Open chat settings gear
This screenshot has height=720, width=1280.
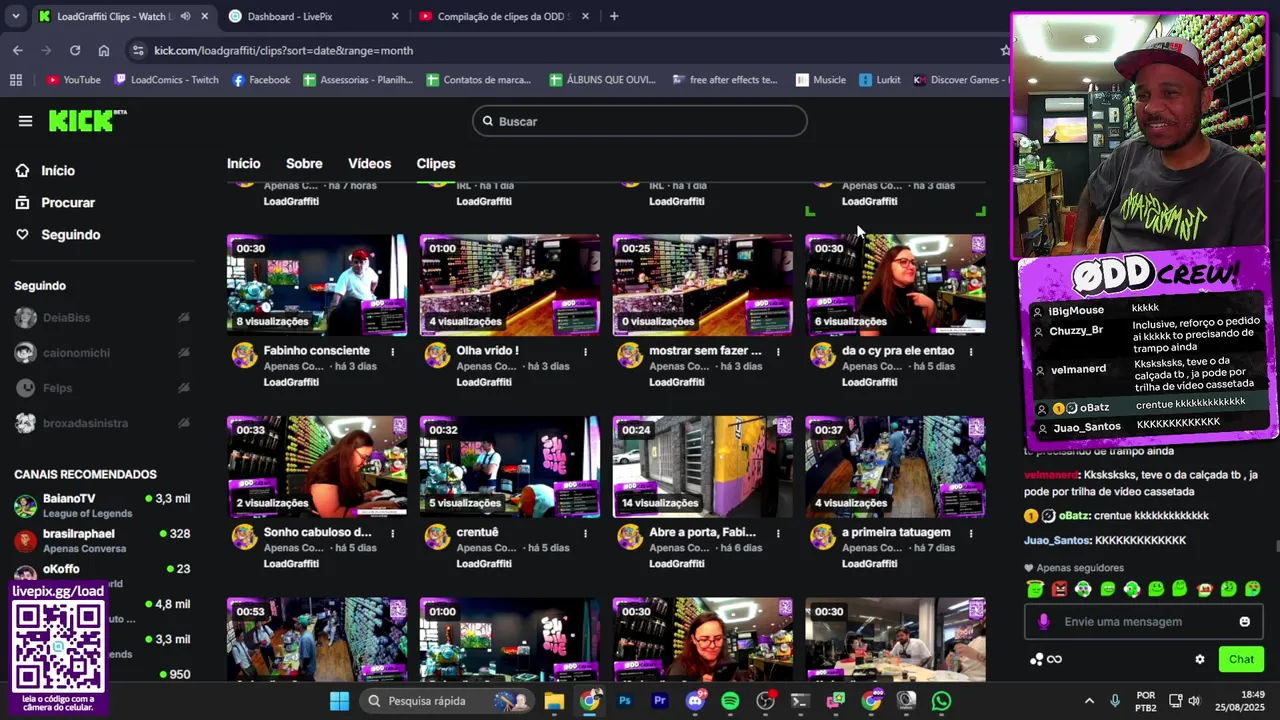pyautogui.click(x=1200, y=659)
